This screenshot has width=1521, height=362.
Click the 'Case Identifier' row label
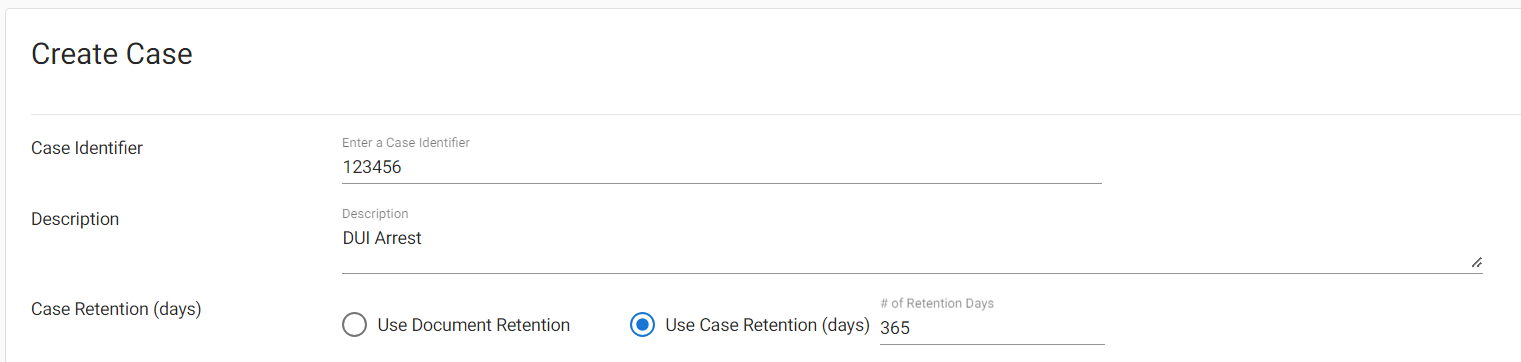click(x=87, y=148)
